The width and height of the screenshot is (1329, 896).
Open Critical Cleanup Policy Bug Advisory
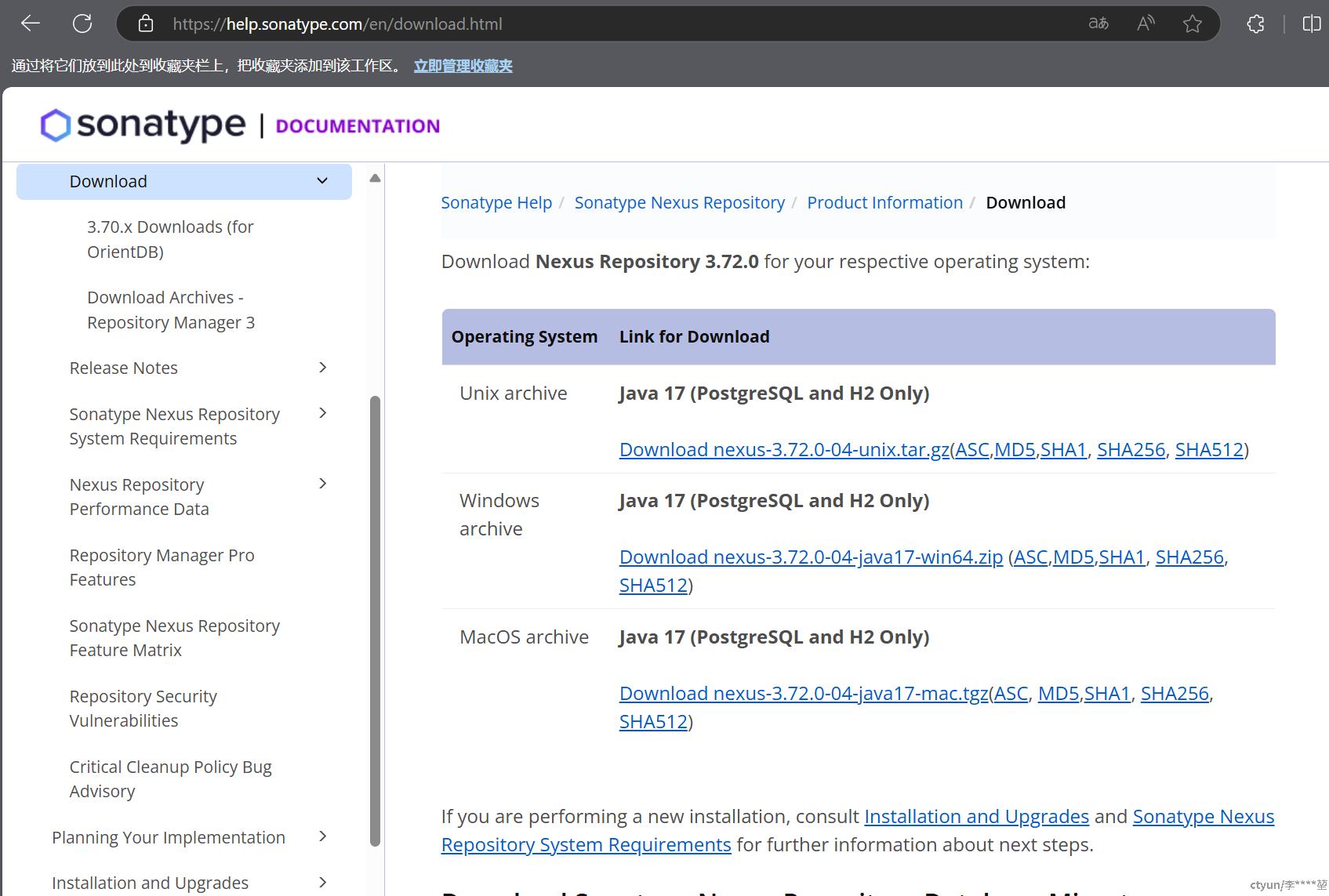pos(170,778)
